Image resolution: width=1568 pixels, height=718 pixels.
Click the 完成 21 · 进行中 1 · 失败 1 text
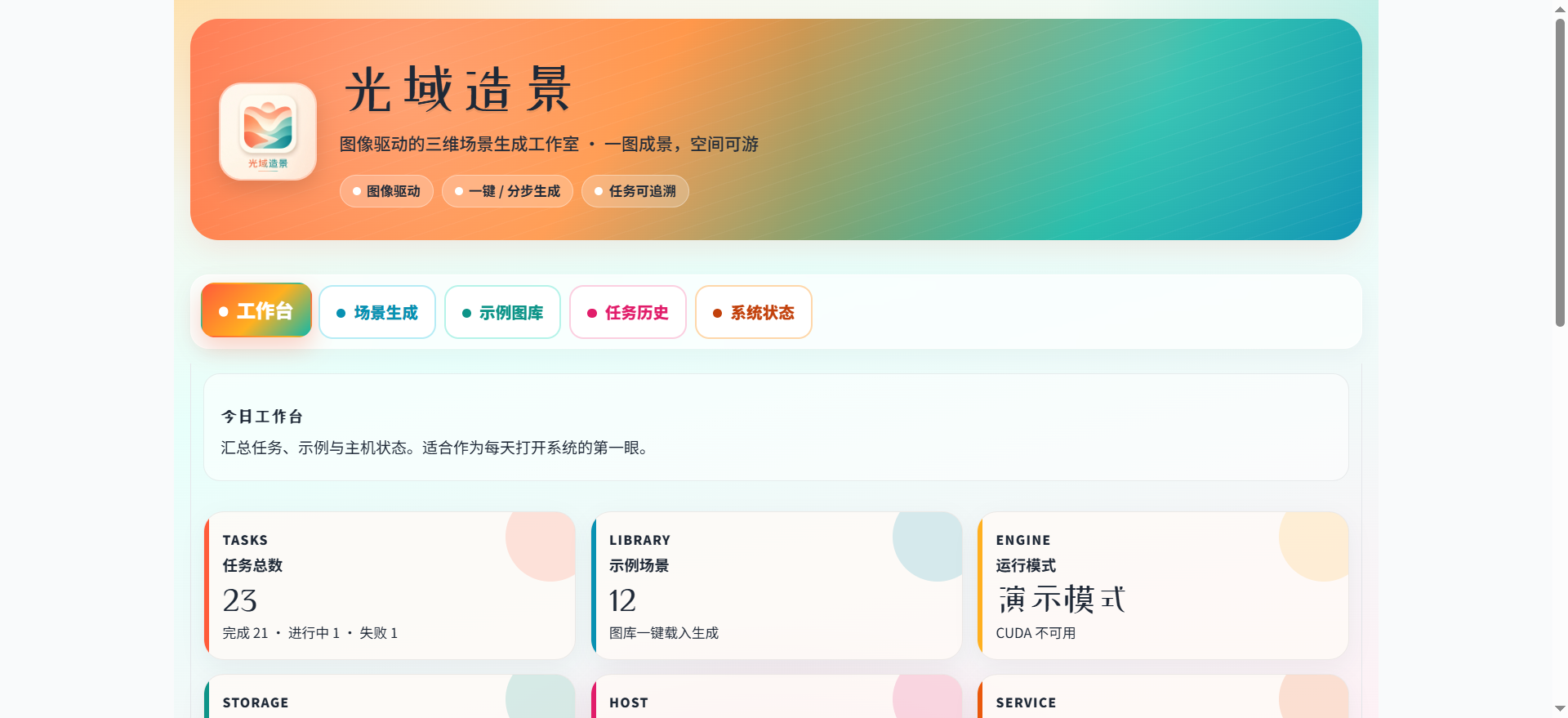[x=310, y=633]
